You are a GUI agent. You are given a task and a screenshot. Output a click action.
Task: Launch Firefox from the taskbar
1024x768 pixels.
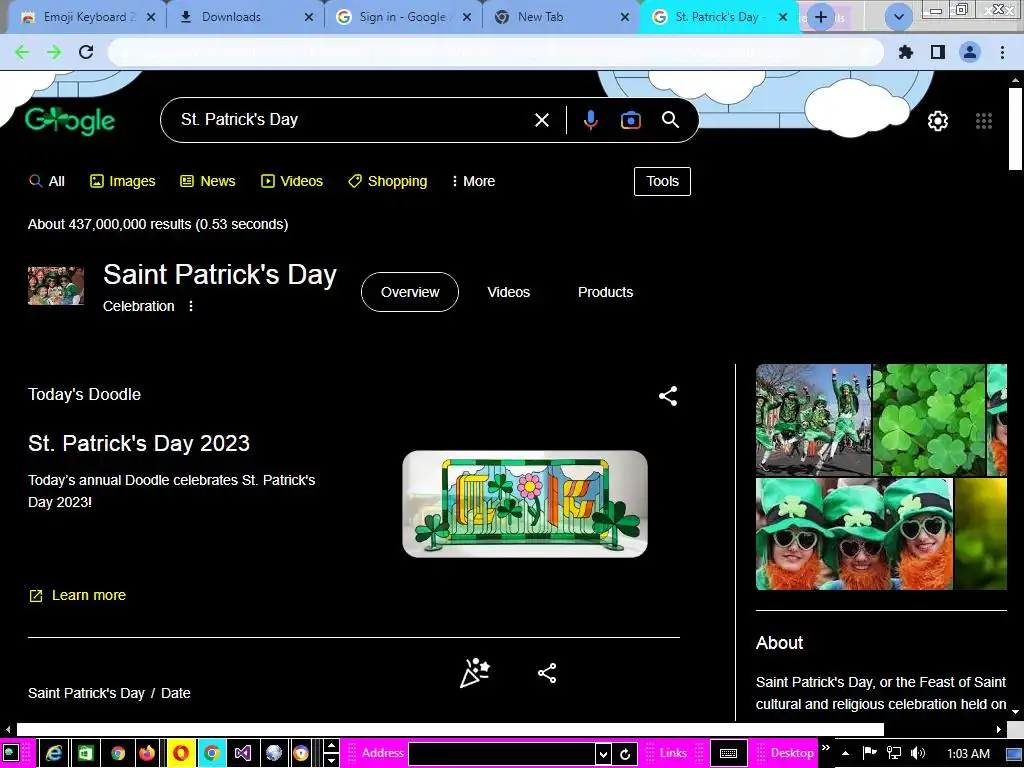pos(148,753)
